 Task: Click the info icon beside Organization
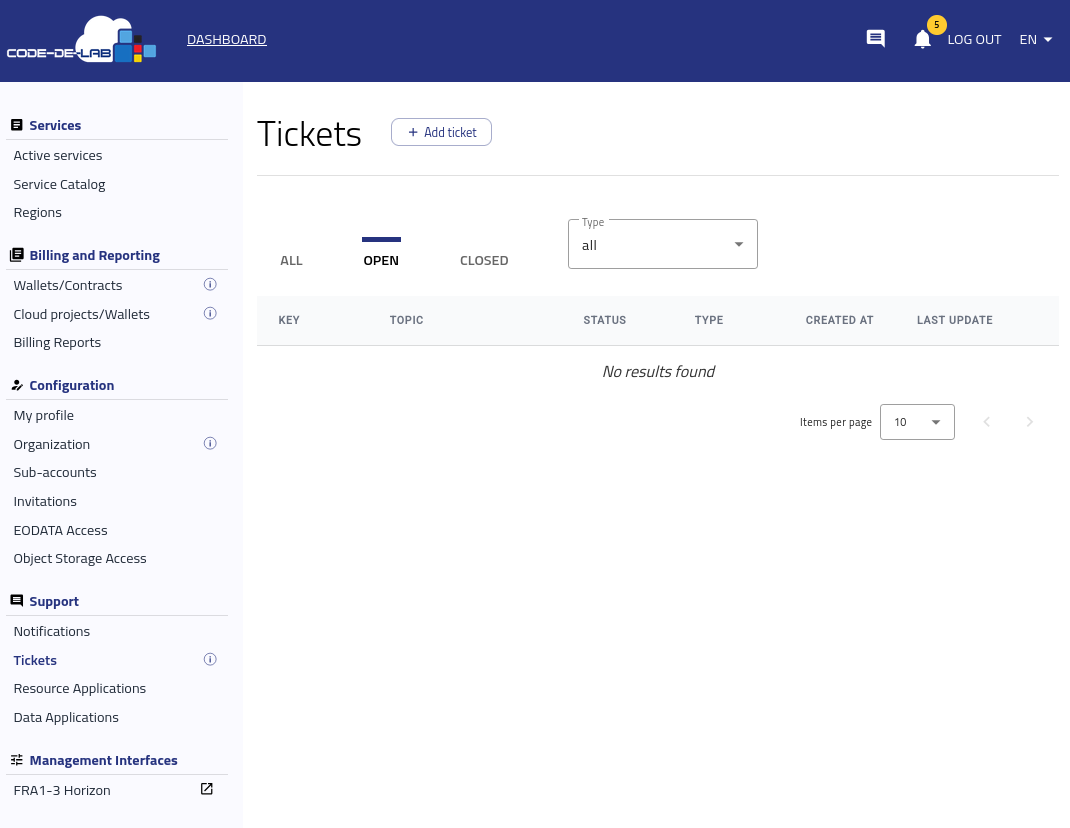click(x=210, y=444)
